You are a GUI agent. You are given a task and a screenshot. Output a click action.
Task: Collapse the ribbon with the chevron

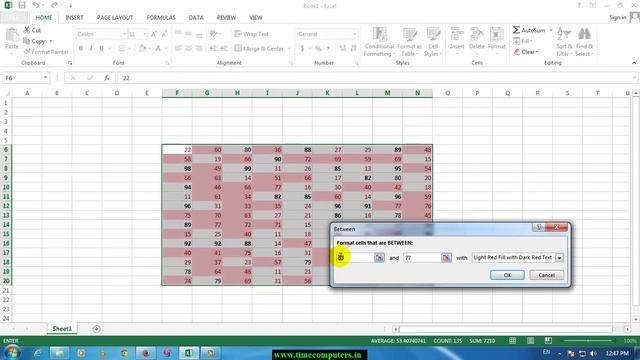click(x=633, y=63)
